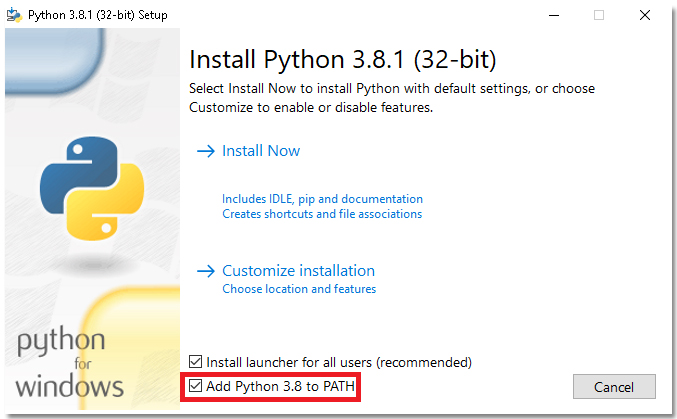Click the arrow icon beside Customize installation
This screenshot has width=677, height=419.
pos(206,271)
